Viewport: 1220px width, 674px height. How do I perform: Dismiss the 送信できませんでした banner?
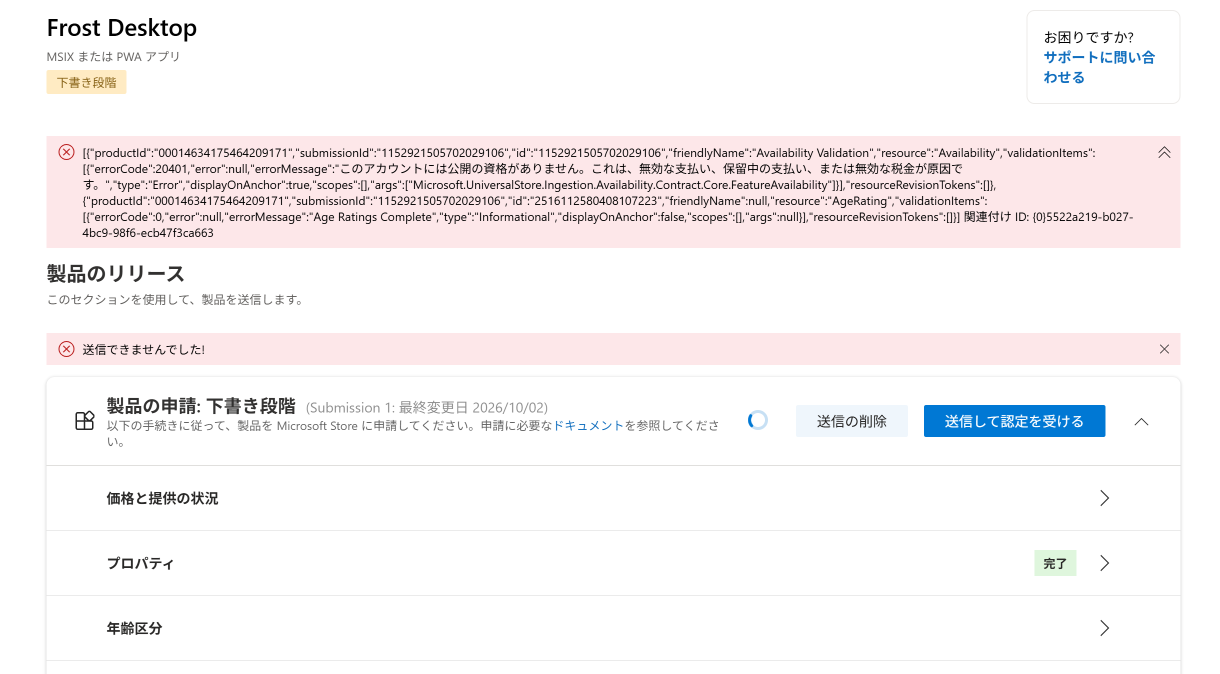(x=1164, y=349)
